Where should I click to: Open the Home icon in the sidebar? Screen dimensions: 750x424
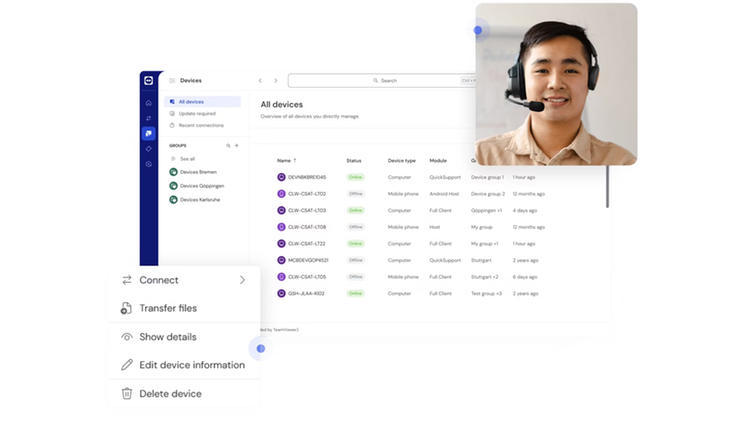click(x=148, y=103)
